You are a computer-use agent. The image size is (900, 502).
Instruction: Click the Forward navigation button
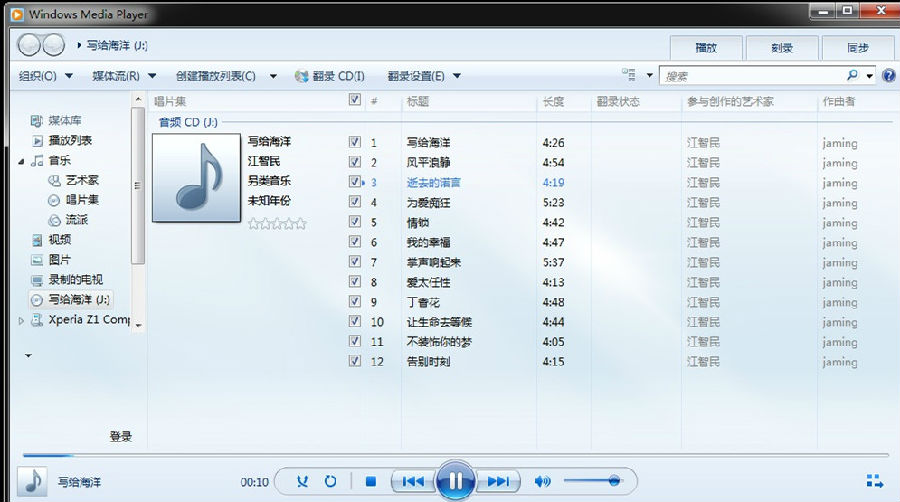[x=54, y=45]
